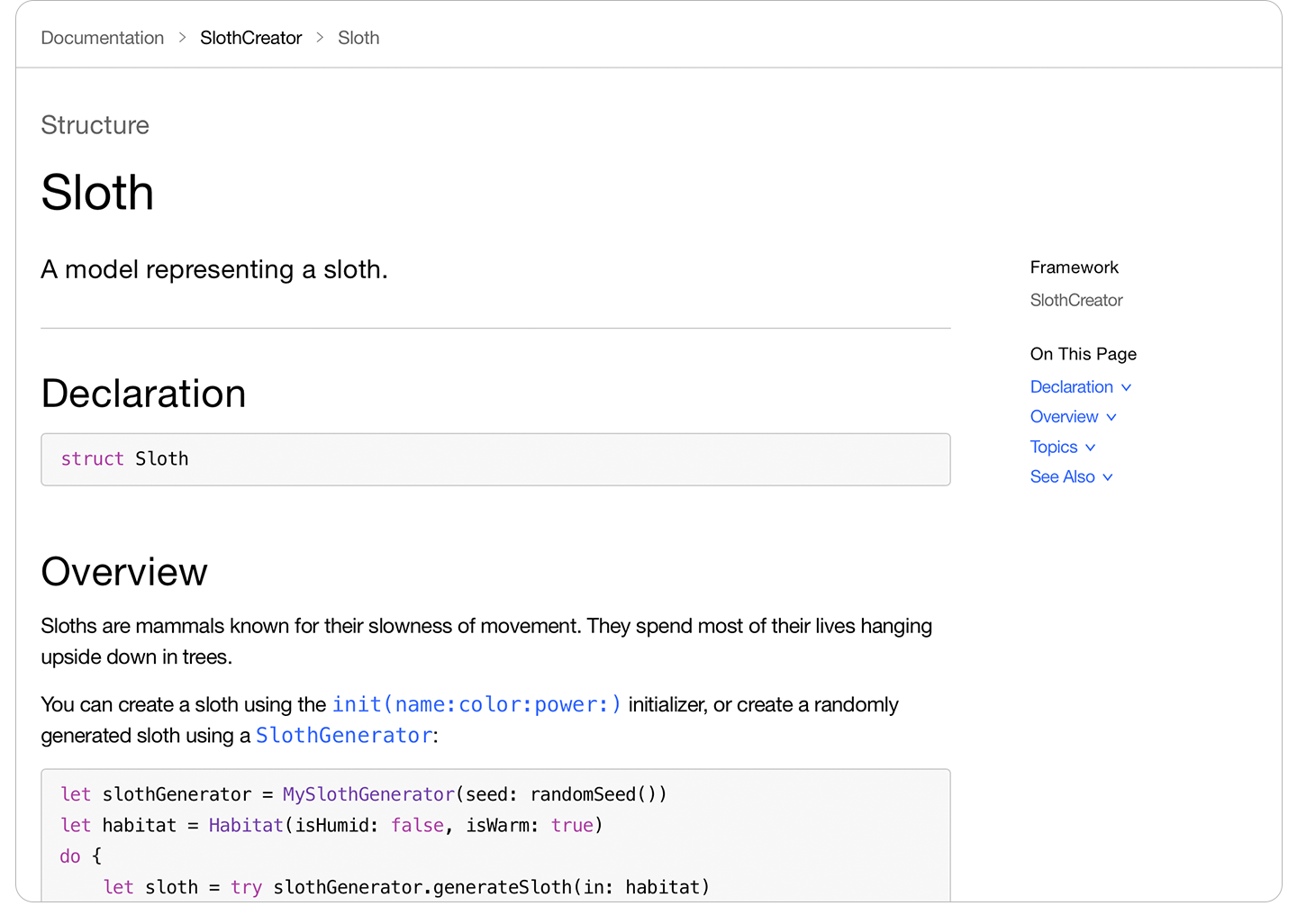The image size is (1297, 924).
Task: Click chevron separator after SlothCreator breadcrumb
Action: (x=320, y=38)
